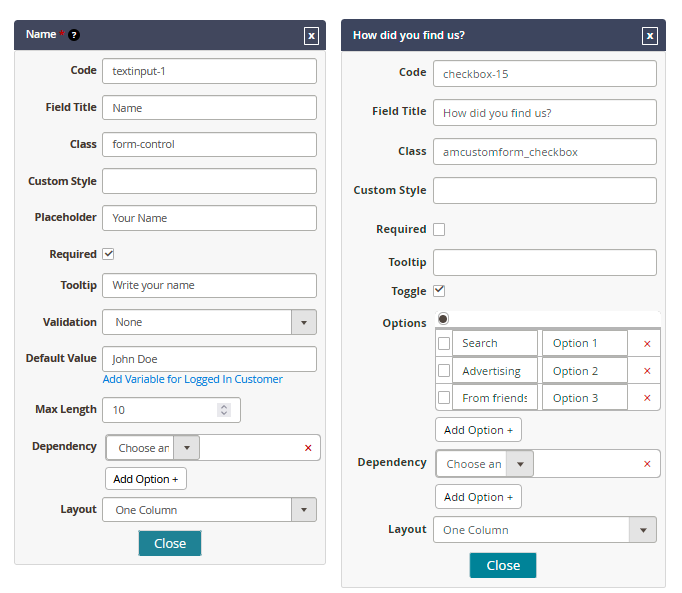The width and height of the screenshot is (682, 593).
Task: Delete the Advertising option row
Action: (647, 371)
